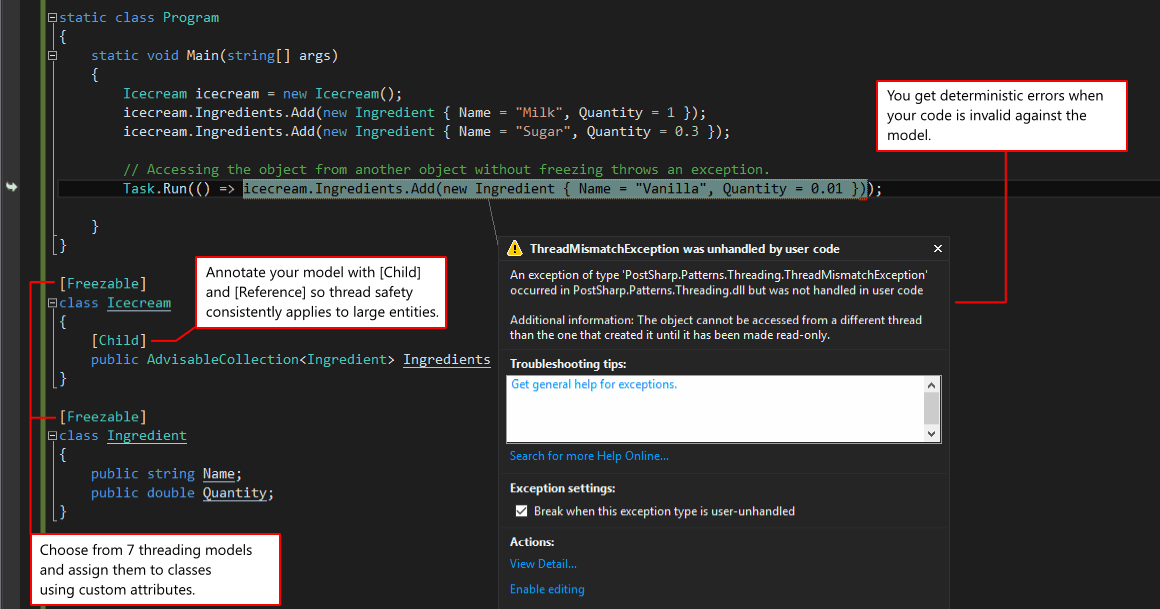Collapse the Ingredient class outline

pos(52,436)
